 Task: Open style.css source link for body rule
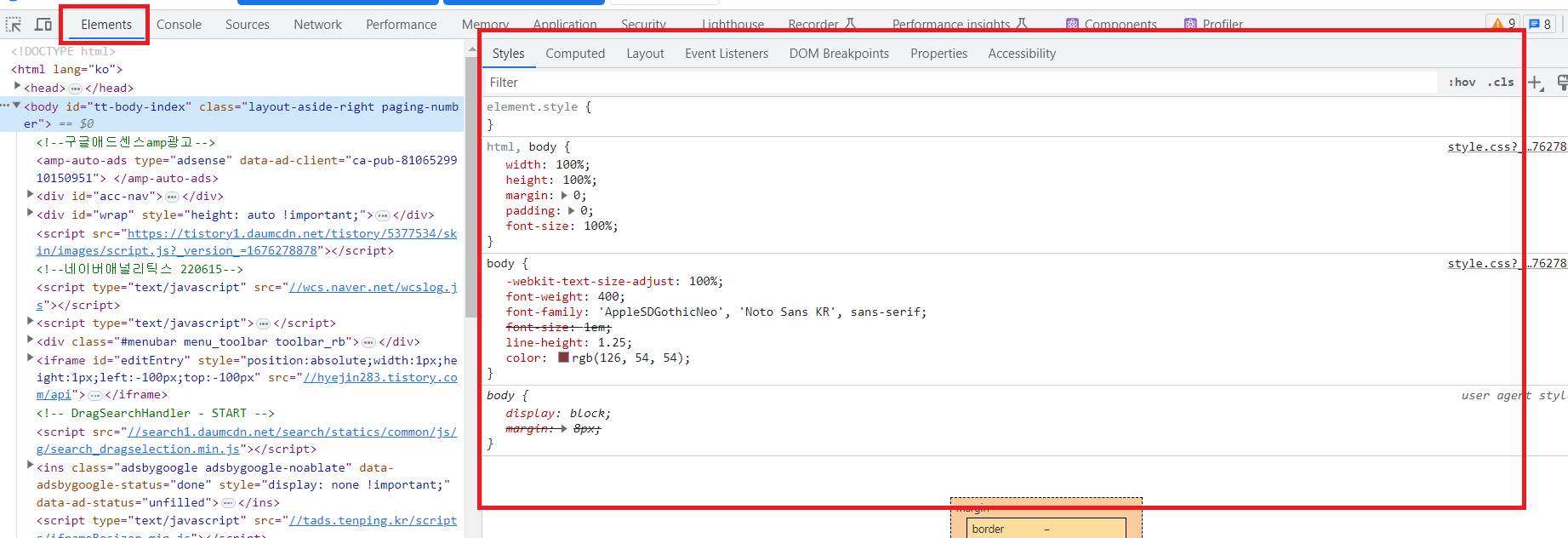coord(1507,264)
